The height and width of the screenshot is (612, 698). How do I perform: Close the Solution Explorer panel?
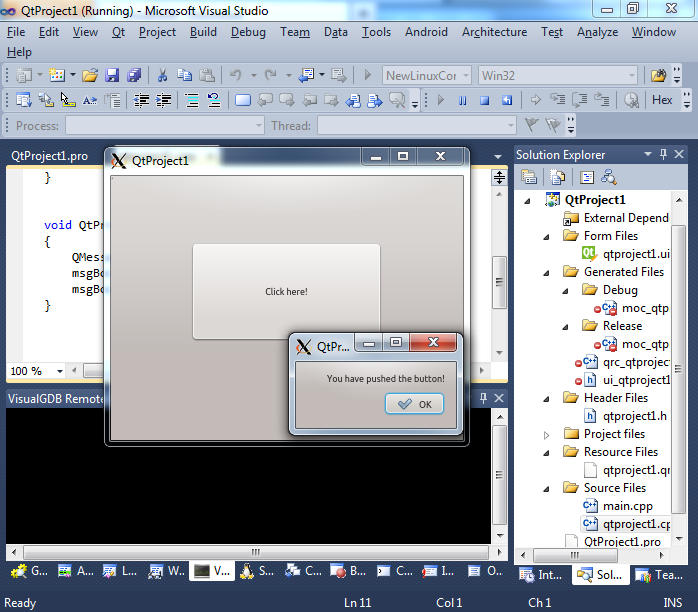[678, 154]
